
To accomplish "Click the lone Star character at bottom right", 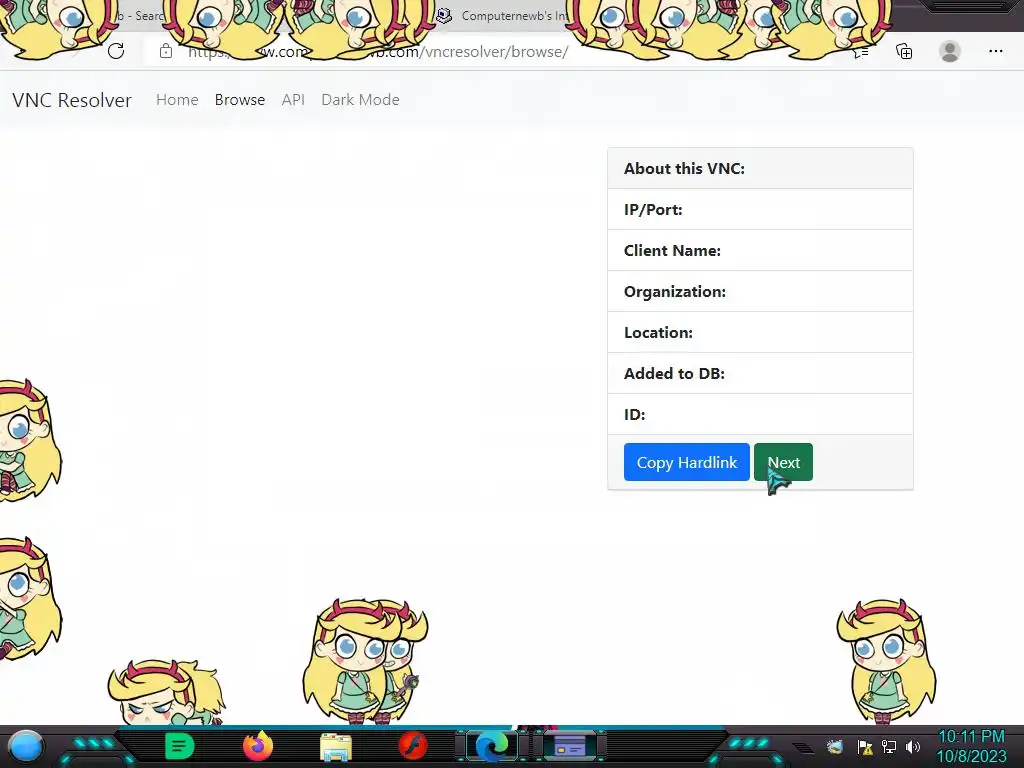I will tap(886, 662).
